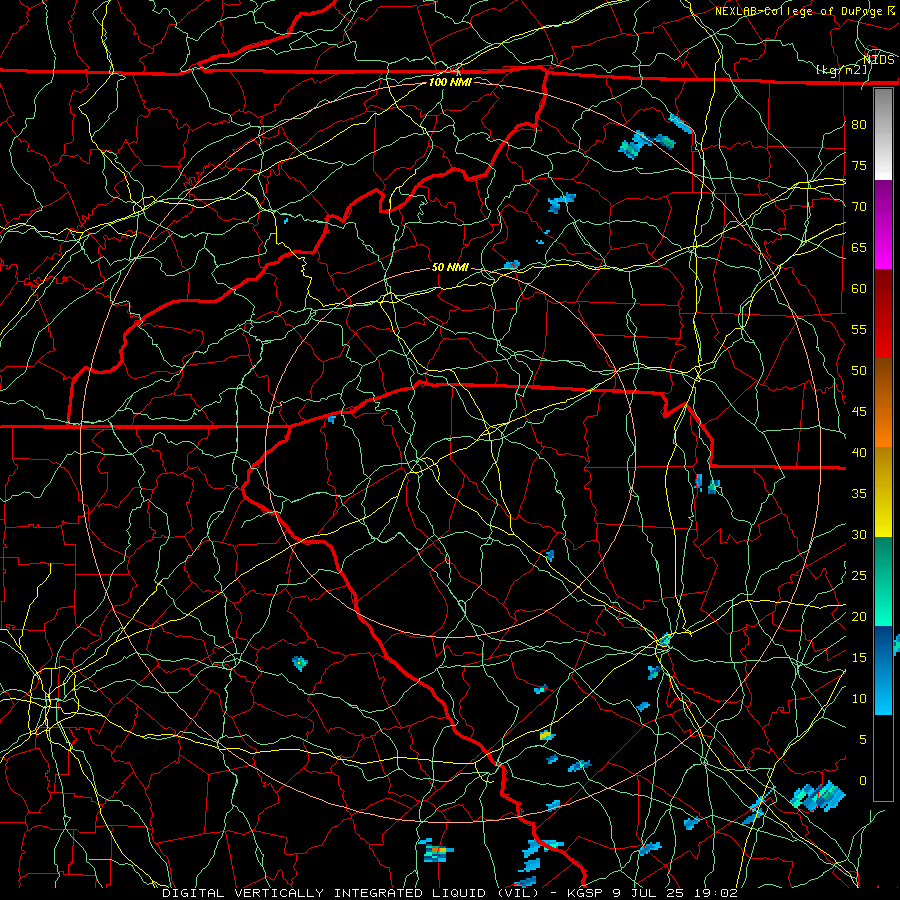Click the 5 value on the color scale
The height and width of the screenshot is (900, 900).
tap(863, 740)
